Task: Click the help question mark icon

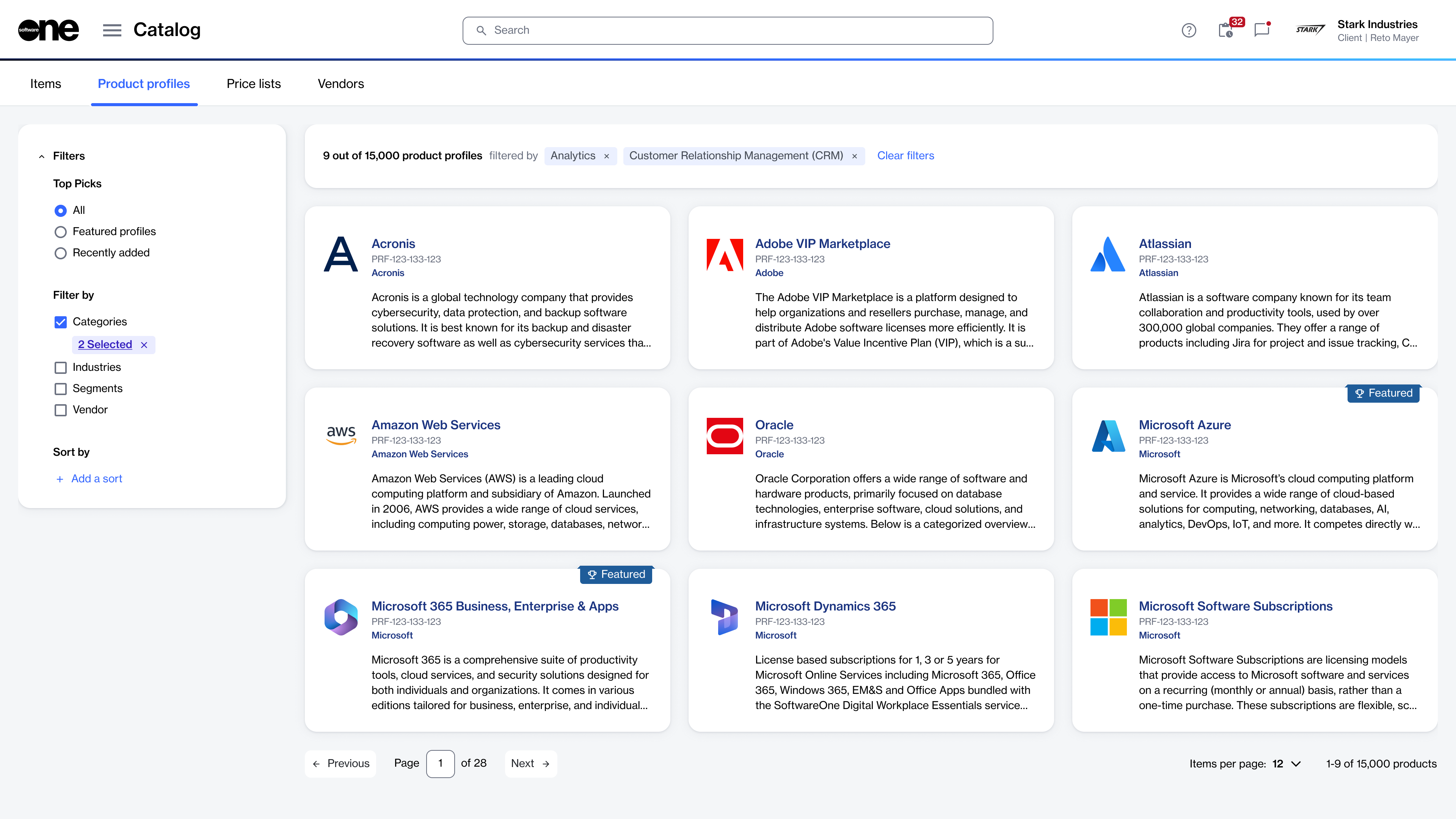Action: click(x=1189, y=30)
